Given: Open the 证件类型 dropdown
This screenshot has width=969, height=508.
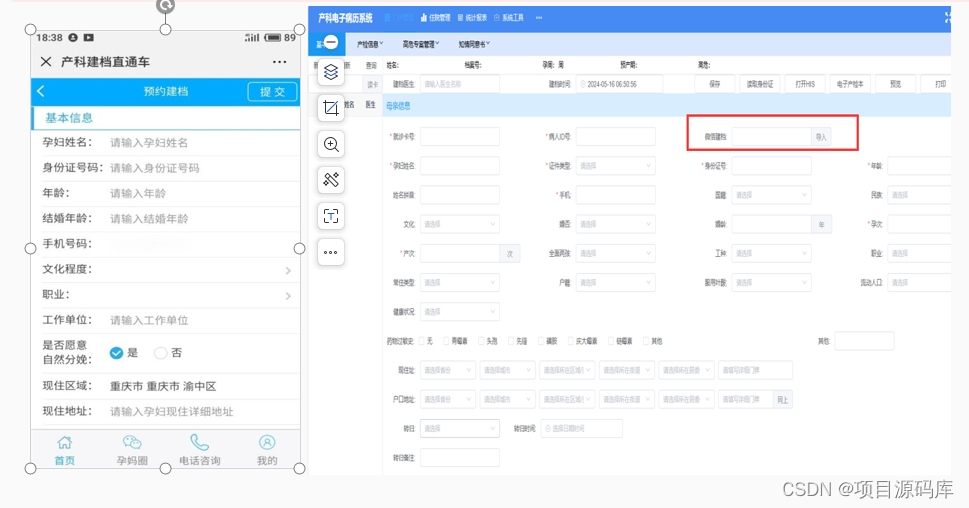Looking at the screenshot, I should [616, 166].
